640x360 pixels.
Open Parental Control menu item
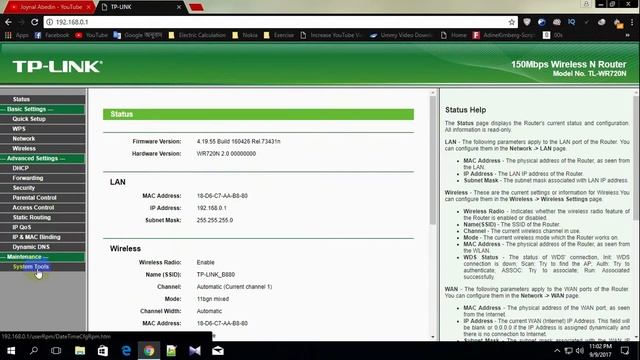click(34, 197)
